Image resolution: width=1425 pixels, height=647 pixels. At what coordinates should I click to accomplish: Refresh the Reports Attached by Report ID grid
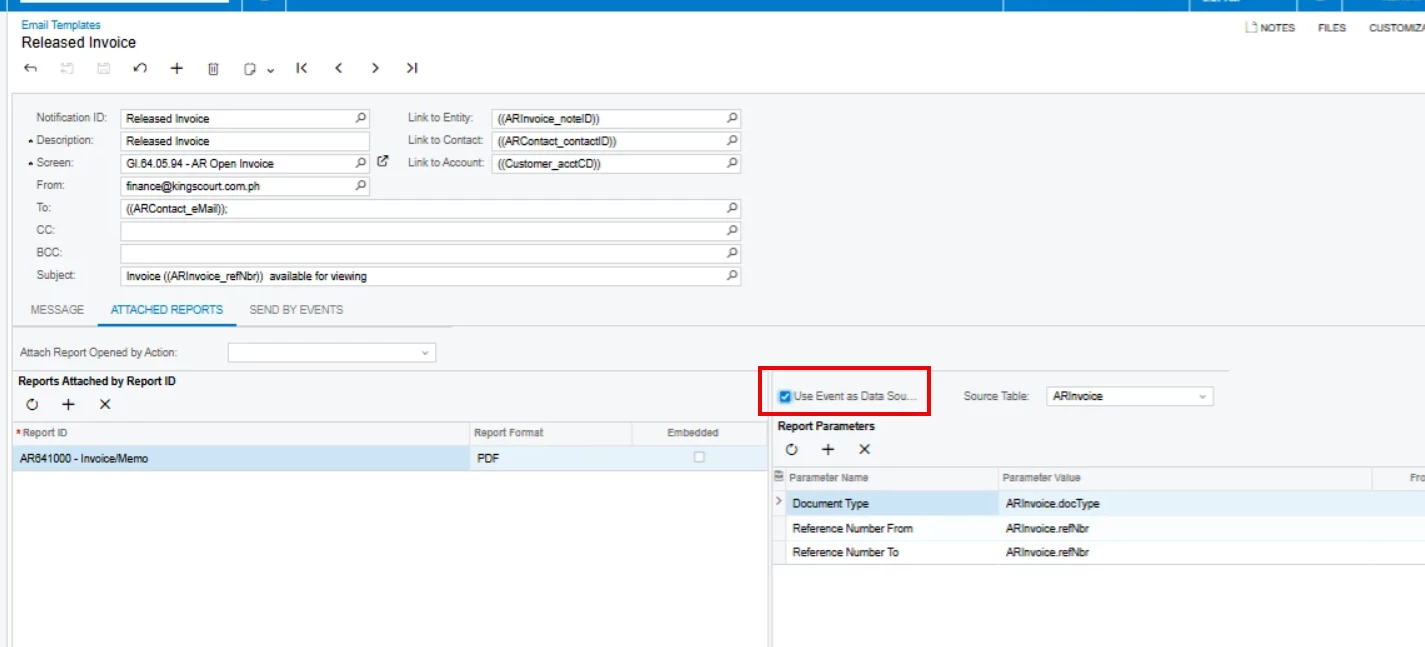[x=32, y=404]
